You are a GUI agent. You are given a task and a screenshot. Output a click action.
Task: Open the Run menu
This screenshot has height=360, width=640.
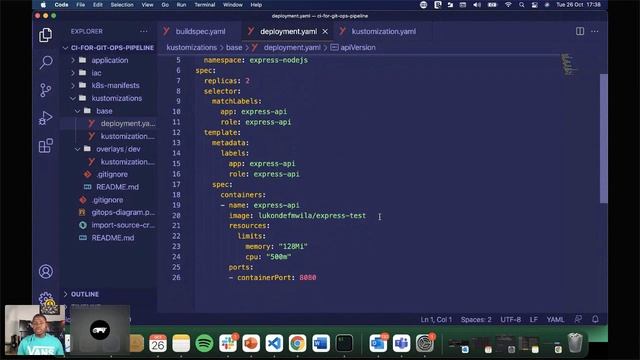(181, 5)
